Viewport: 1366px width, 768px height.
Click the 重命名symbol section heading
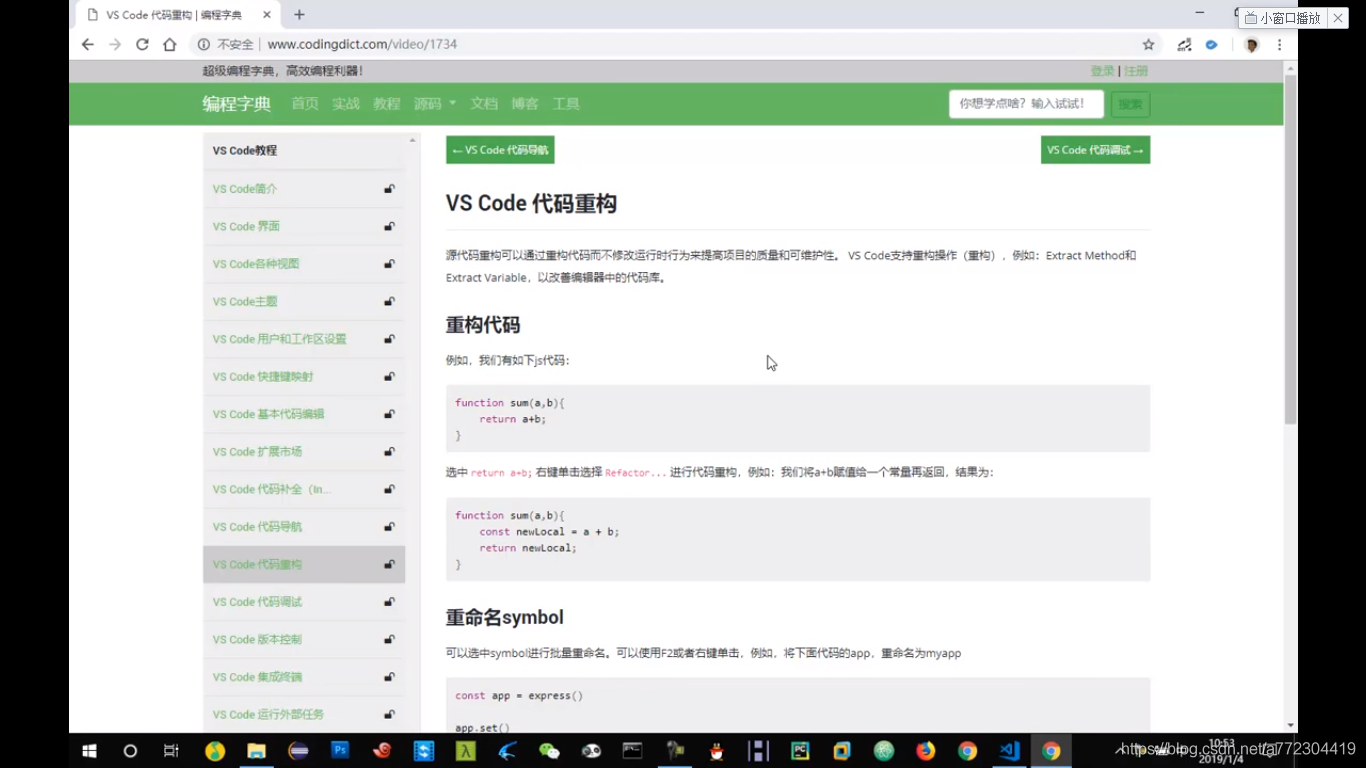click(505, 617)
